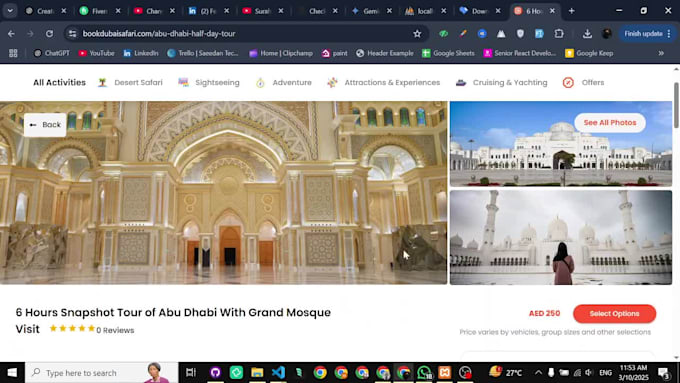
Task: Open File Explorer from taskbar
Action: coord(257,373)
